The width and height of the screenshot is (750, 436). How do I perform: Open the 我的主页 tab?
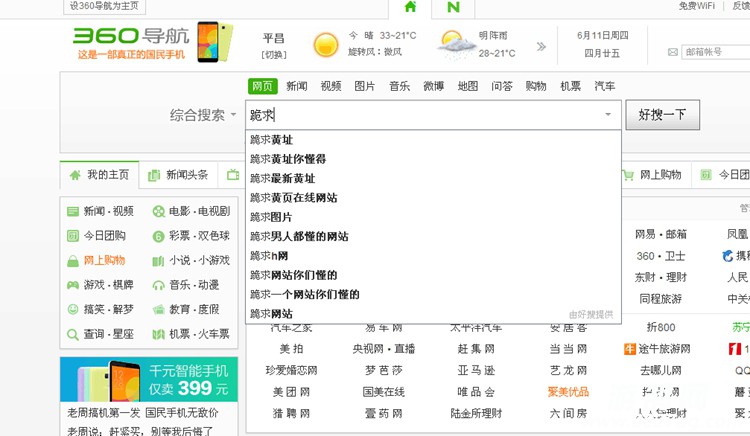99,175
